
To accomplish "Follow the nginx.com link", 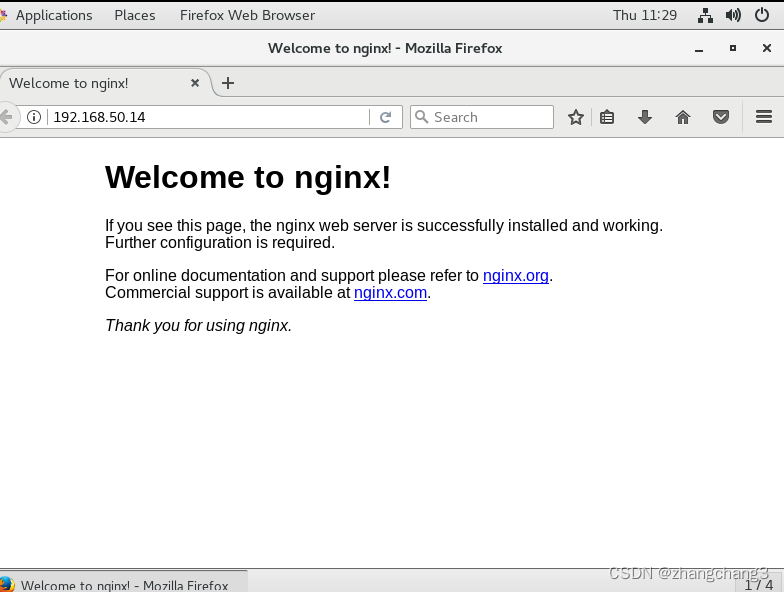I will click(x=390, y=292).
